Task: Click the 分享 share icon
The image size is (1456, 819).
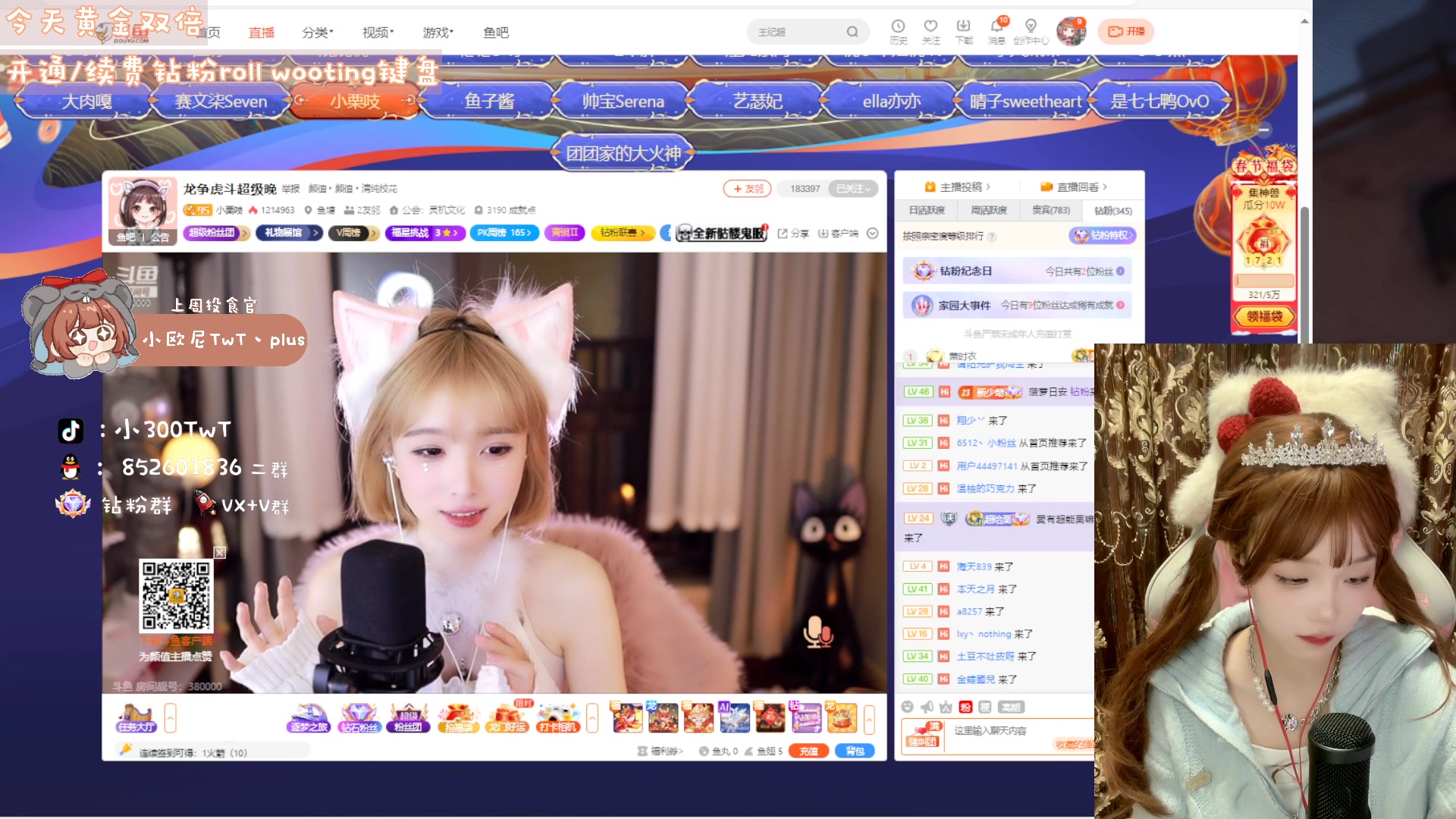Action: tap(793, 233)
